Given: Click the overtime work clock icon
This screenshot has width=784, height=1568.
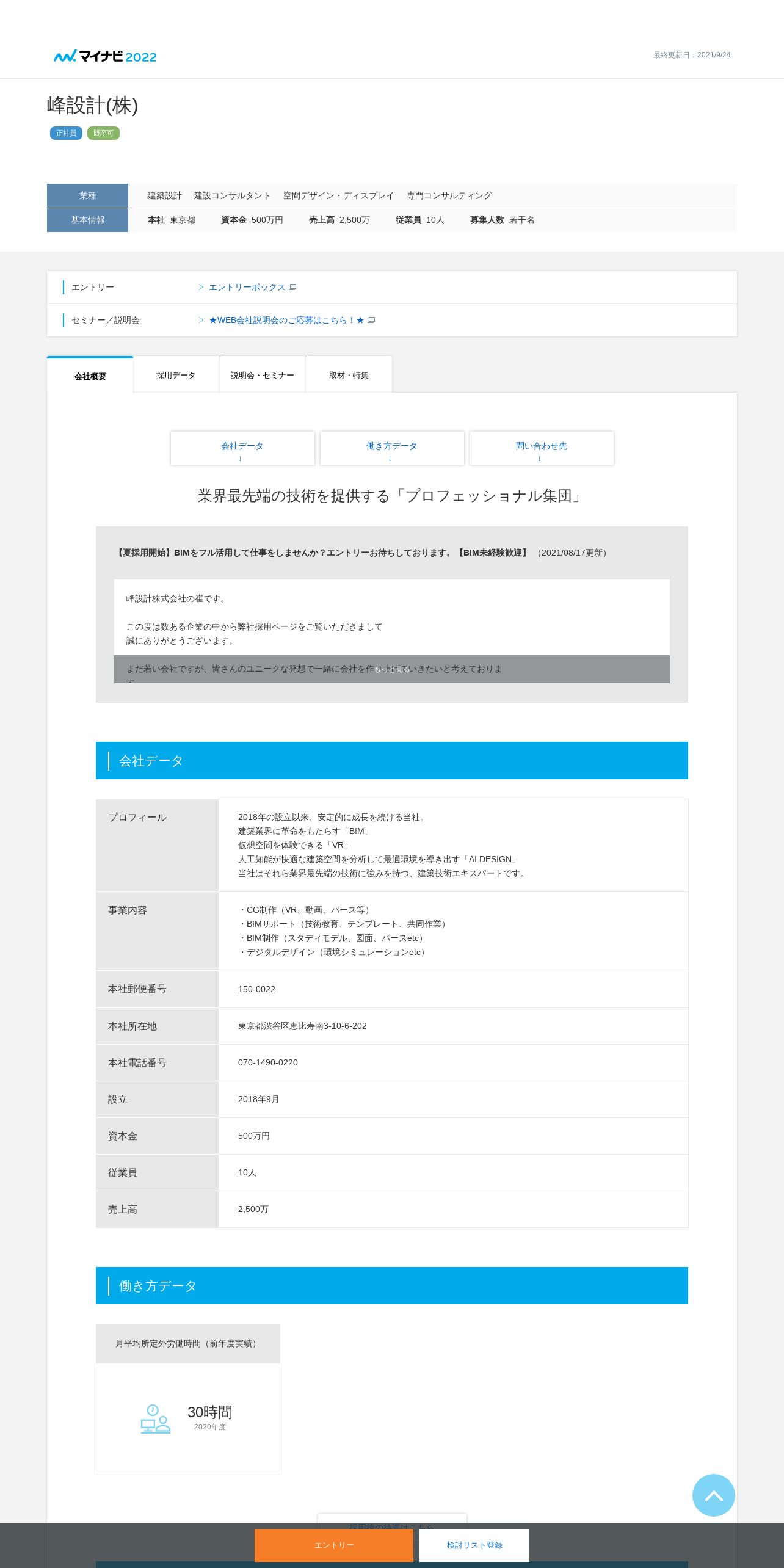Looking at the screenshot, I should pyautogui.click(x=155, y=1418).
